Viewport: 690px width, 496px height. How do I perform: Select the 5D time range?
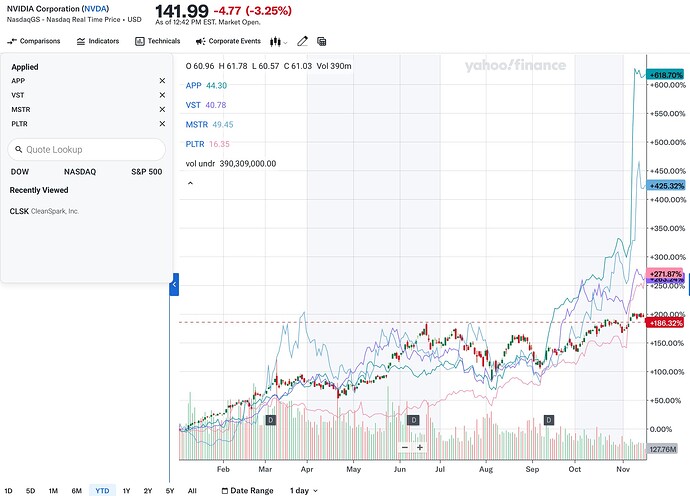click(30, 490)
